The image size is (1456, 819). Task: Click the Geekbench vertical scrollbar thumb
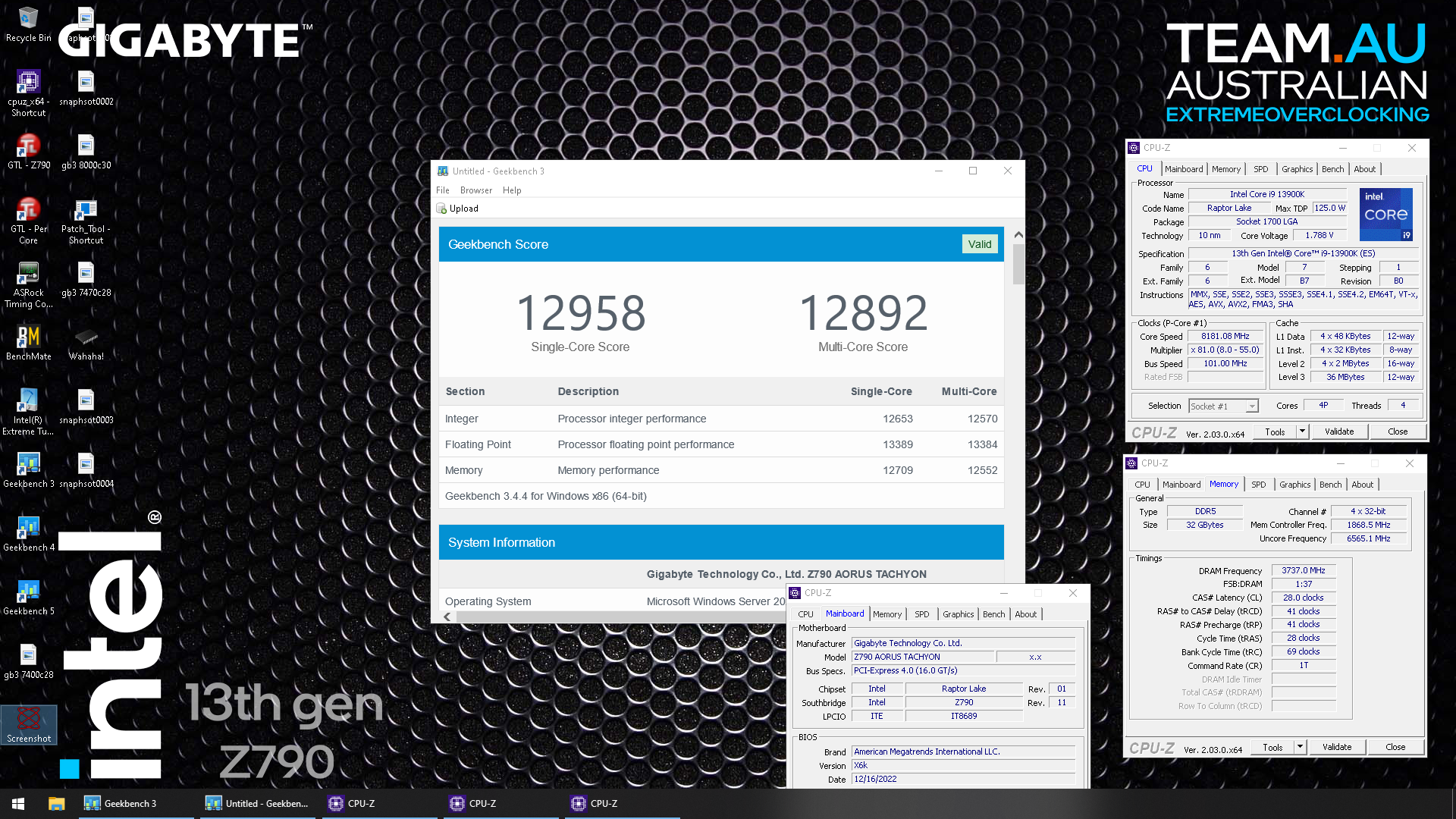[x=1018, y=264]
